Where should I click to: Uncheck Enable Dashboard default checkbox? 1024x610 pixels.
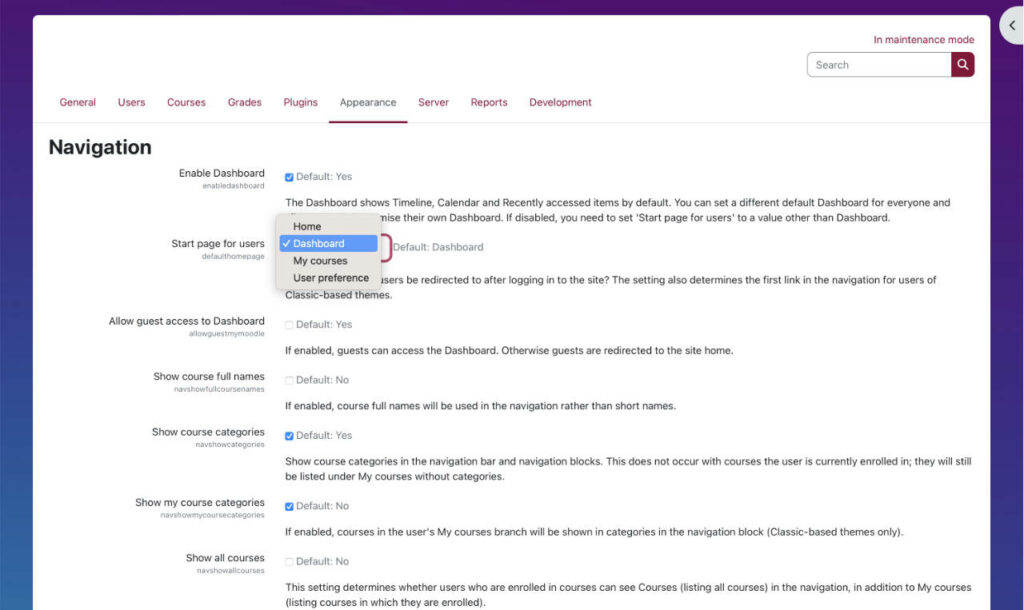coord(289,176)
